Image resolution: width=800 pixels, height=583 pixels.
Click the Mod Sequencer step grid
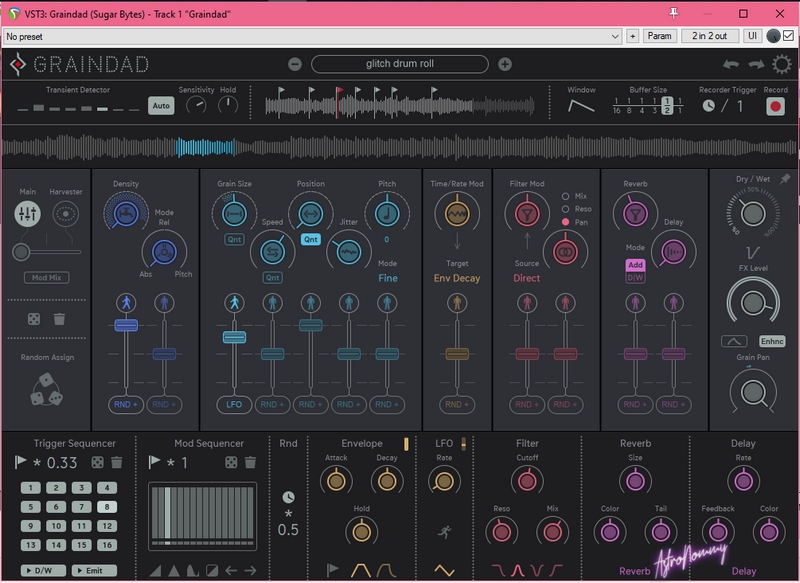coord(203,516)
